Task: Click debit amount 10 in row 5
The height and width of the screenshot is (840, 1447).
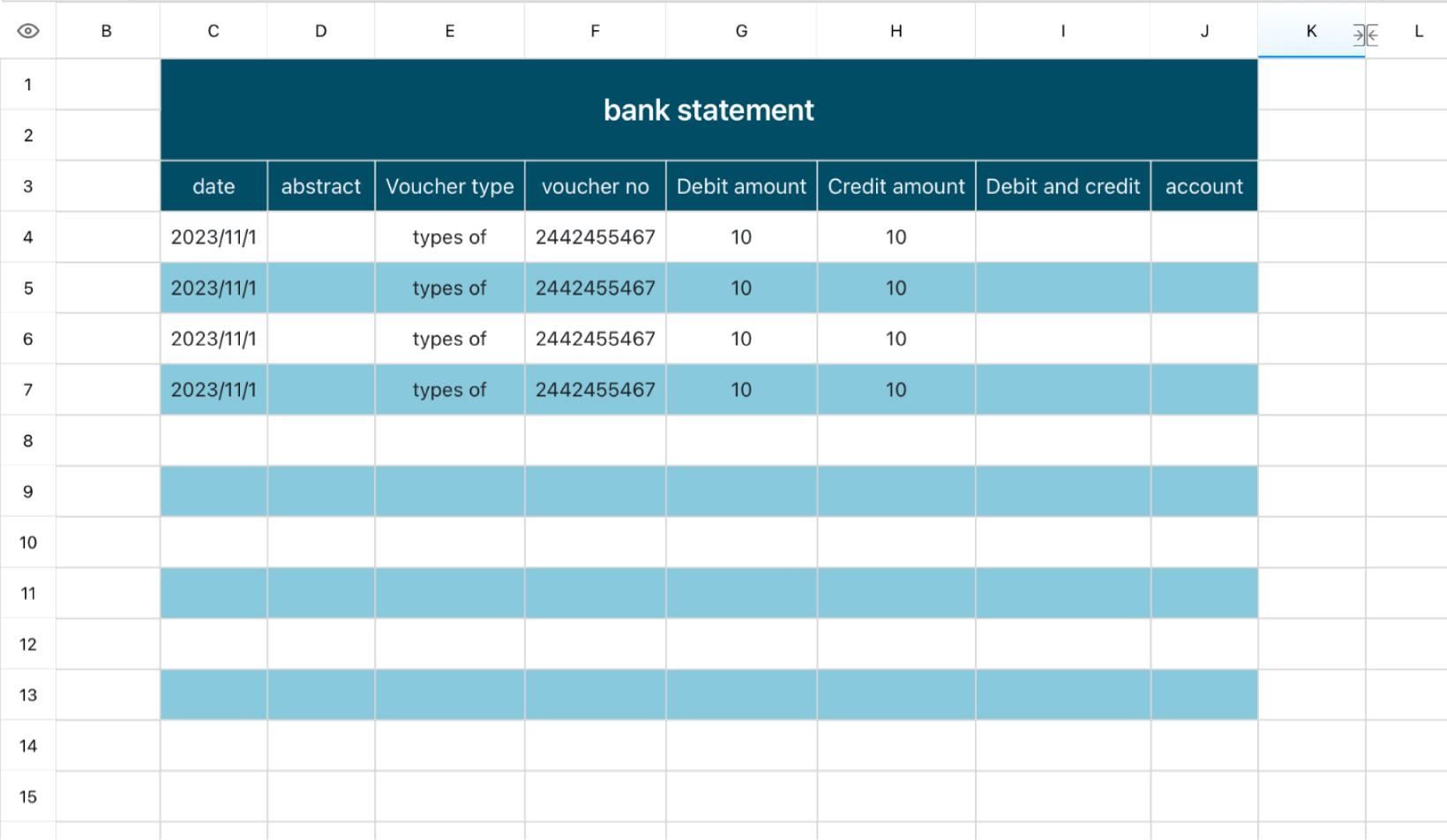Action: [x=742, y=288]
